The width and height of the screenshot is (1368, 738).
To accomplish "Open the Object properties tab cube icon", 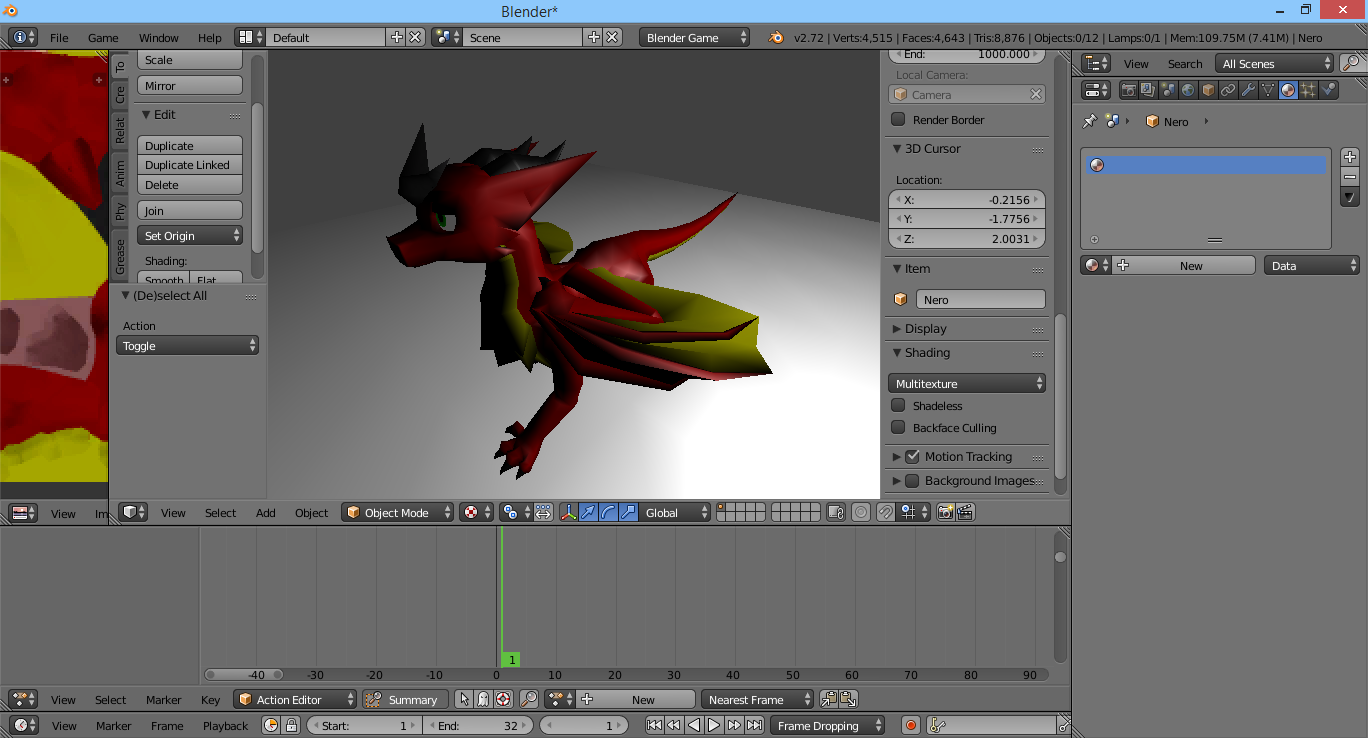I will coord(1208,90).
